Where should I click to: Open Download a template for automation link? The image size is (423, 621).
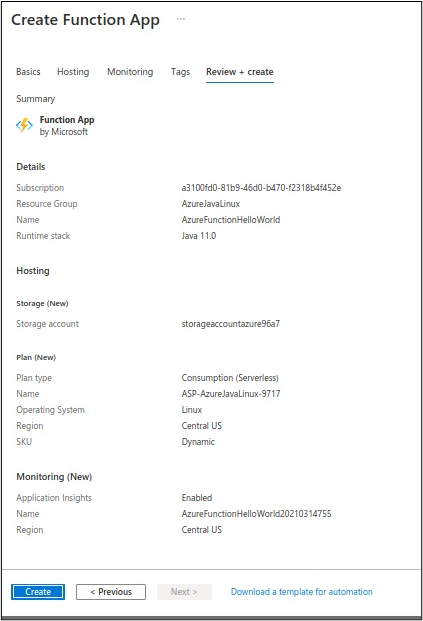tap(301, 592)
